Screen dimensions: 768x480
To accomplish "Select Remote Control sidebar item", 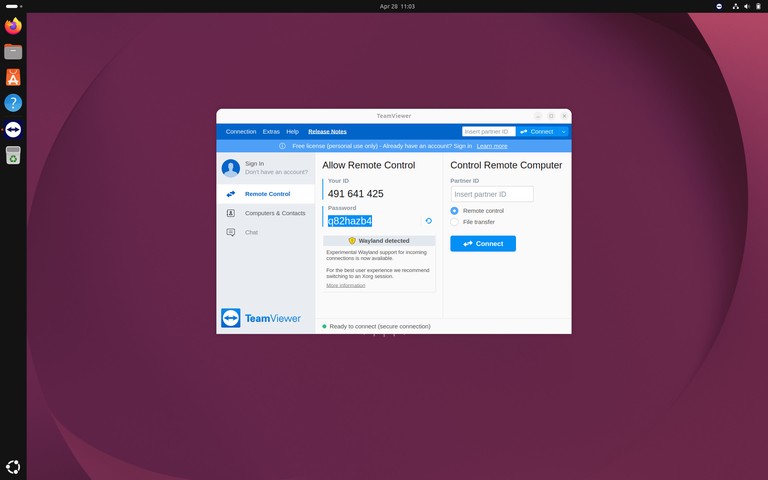I will pos(265,194).
